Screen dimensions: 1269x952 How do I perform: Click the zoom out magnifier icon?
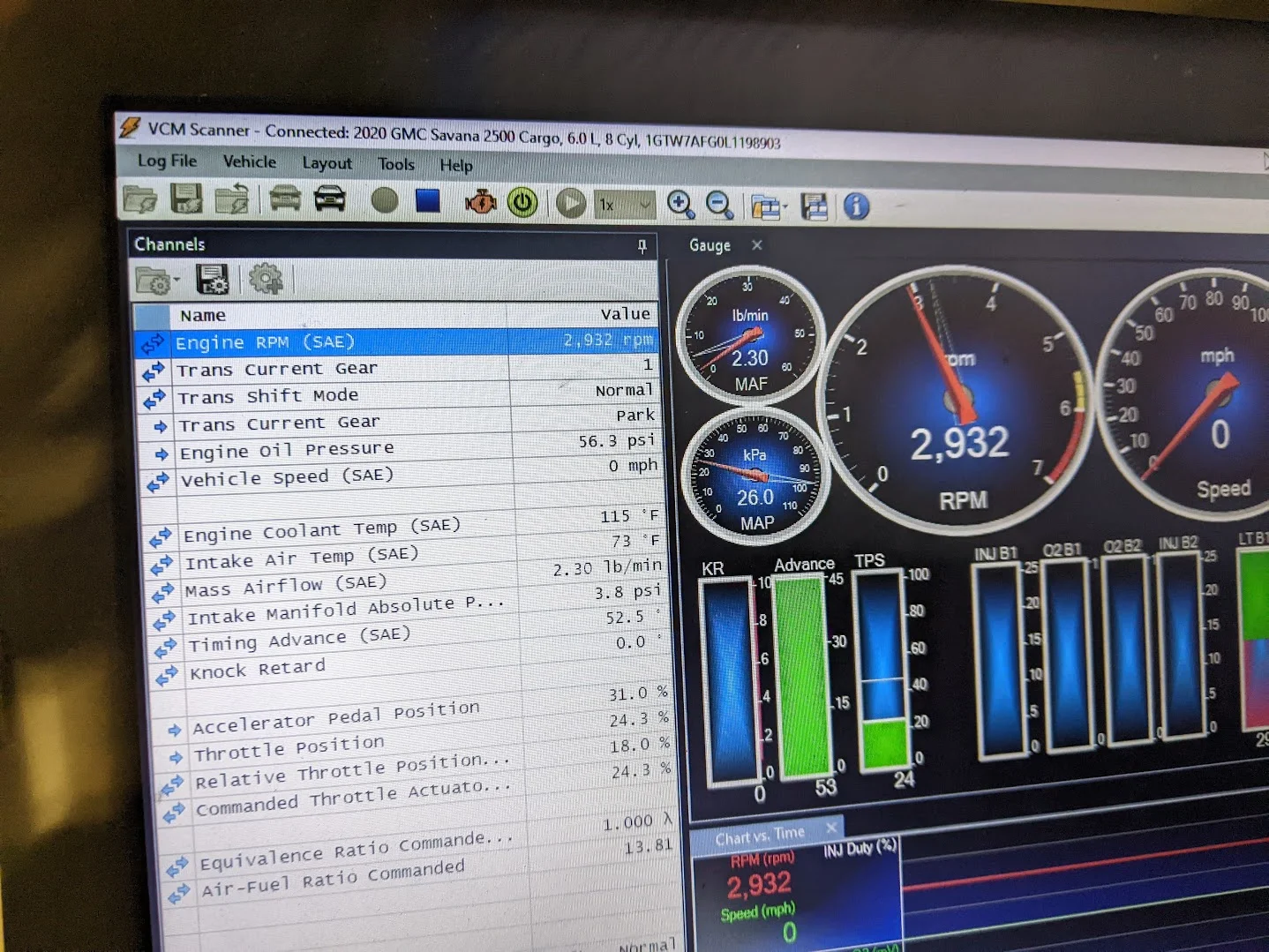point(719,206)
